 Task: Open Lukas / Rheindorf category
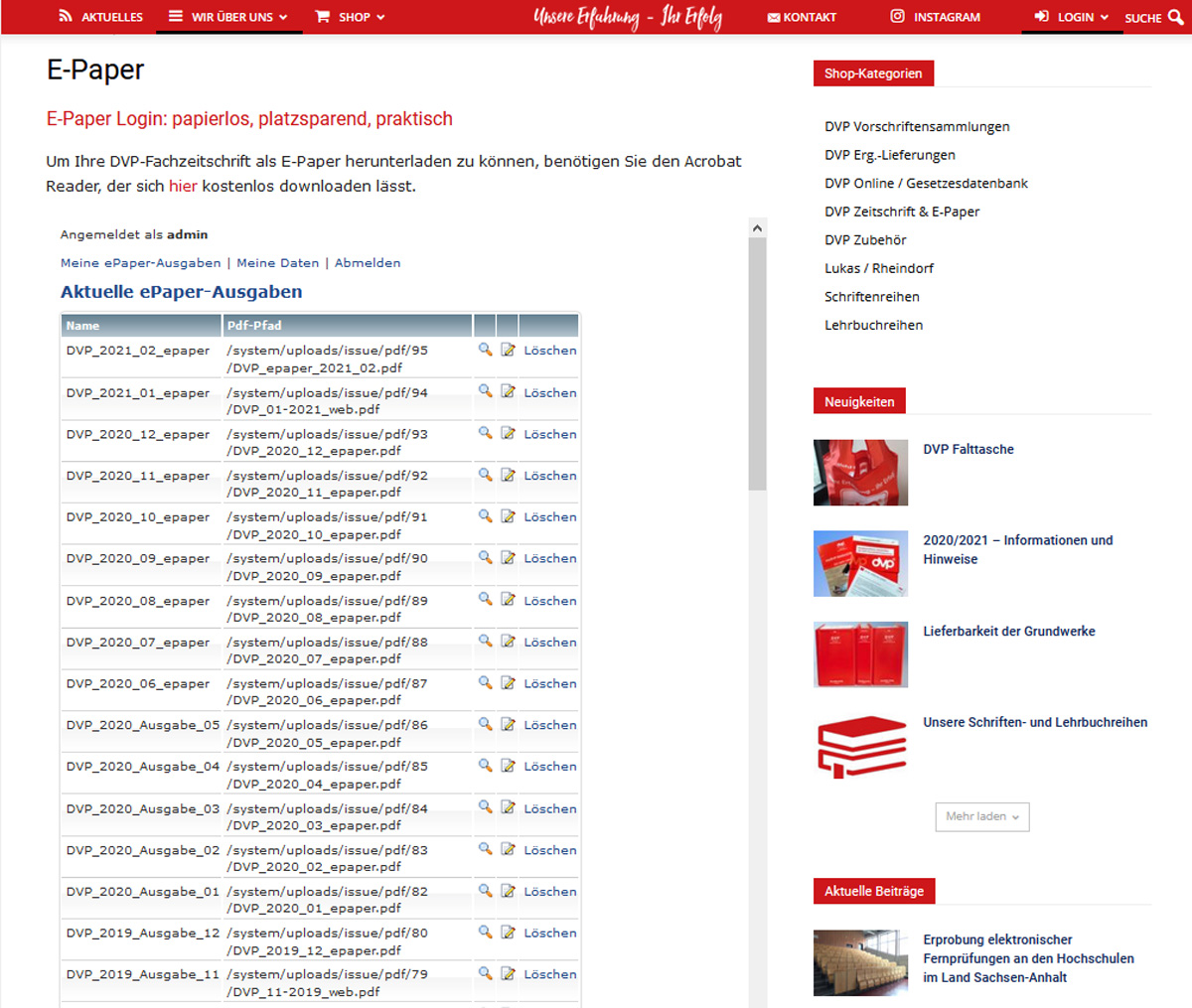pyautogui.click(x=879, y=268)
